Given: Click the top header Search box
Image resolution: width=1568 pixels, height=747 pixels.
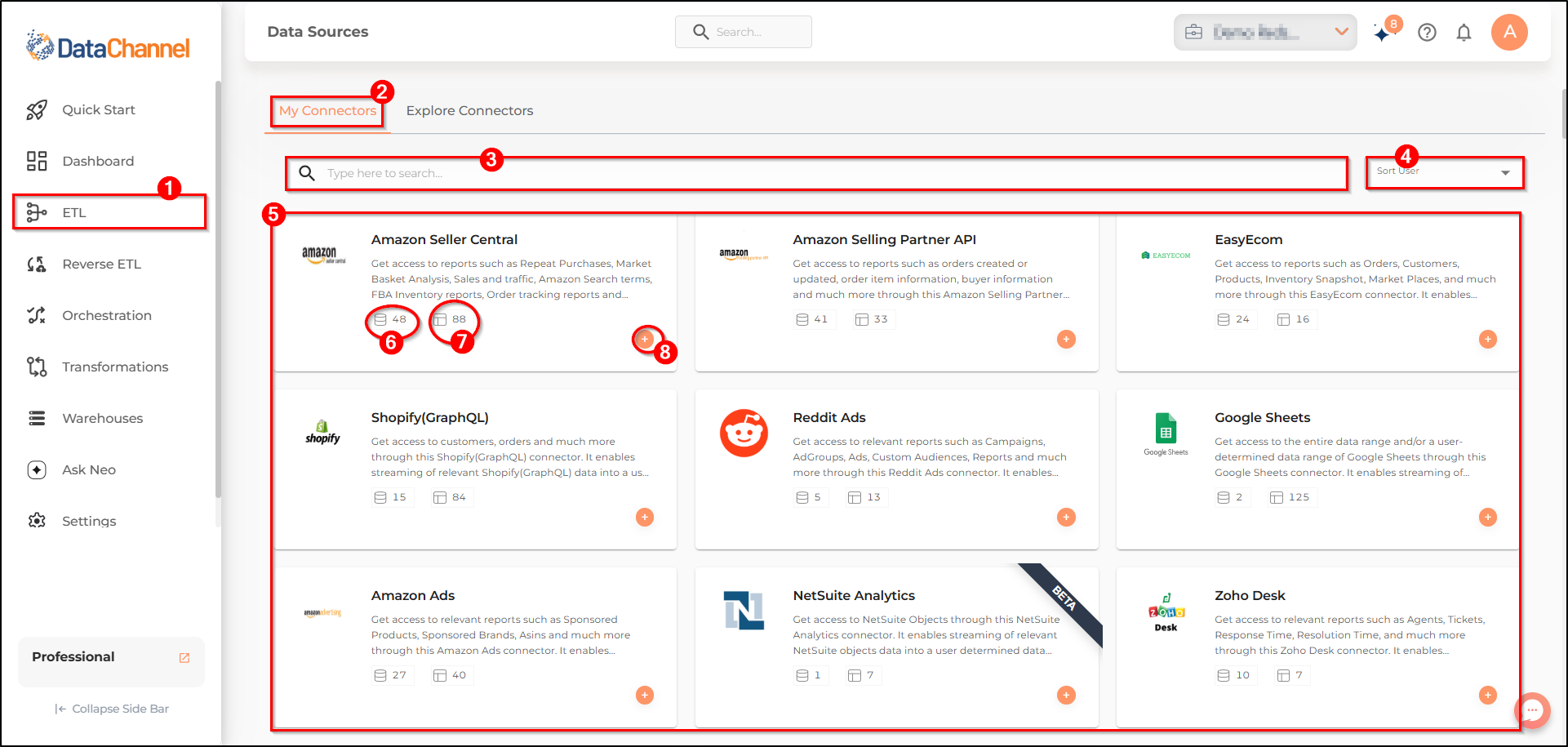Looking at the screenshot, I should coord(744,32).
